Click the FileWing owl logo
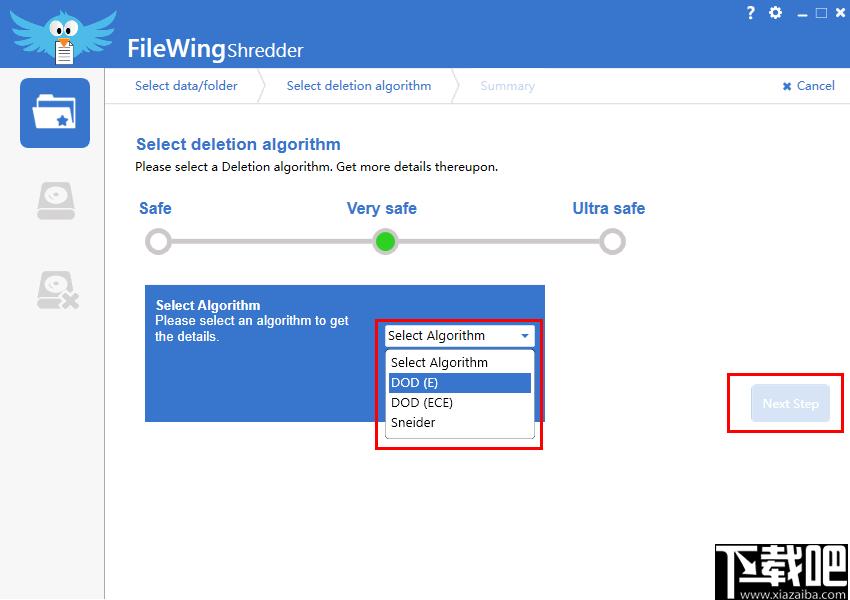 pos(63,36)
